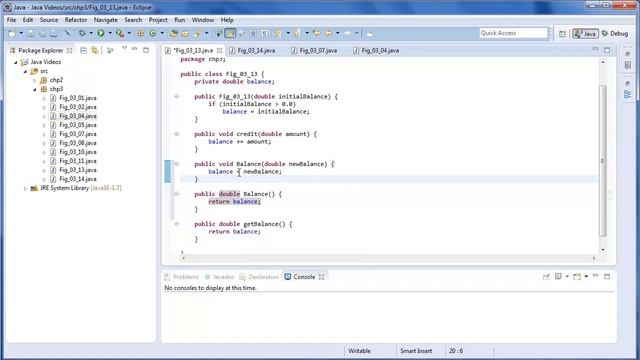Click the Display Selected Console icon
The width and height of the screenshot is (640, 360).
coord(558,277)
